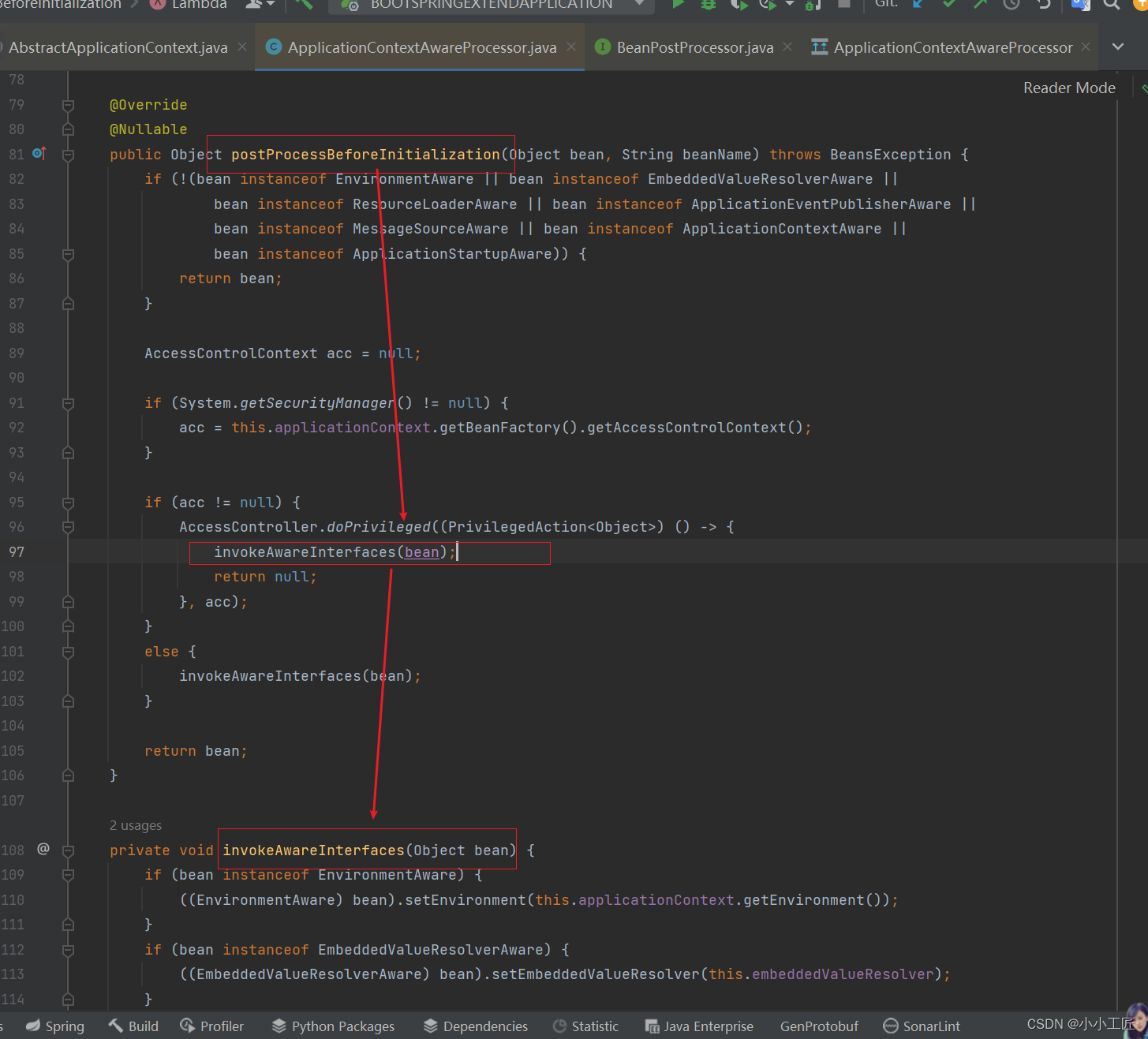
Task: Collapse the postProcessBeforeInitialization method at line 81
Action: coord(69,155)
